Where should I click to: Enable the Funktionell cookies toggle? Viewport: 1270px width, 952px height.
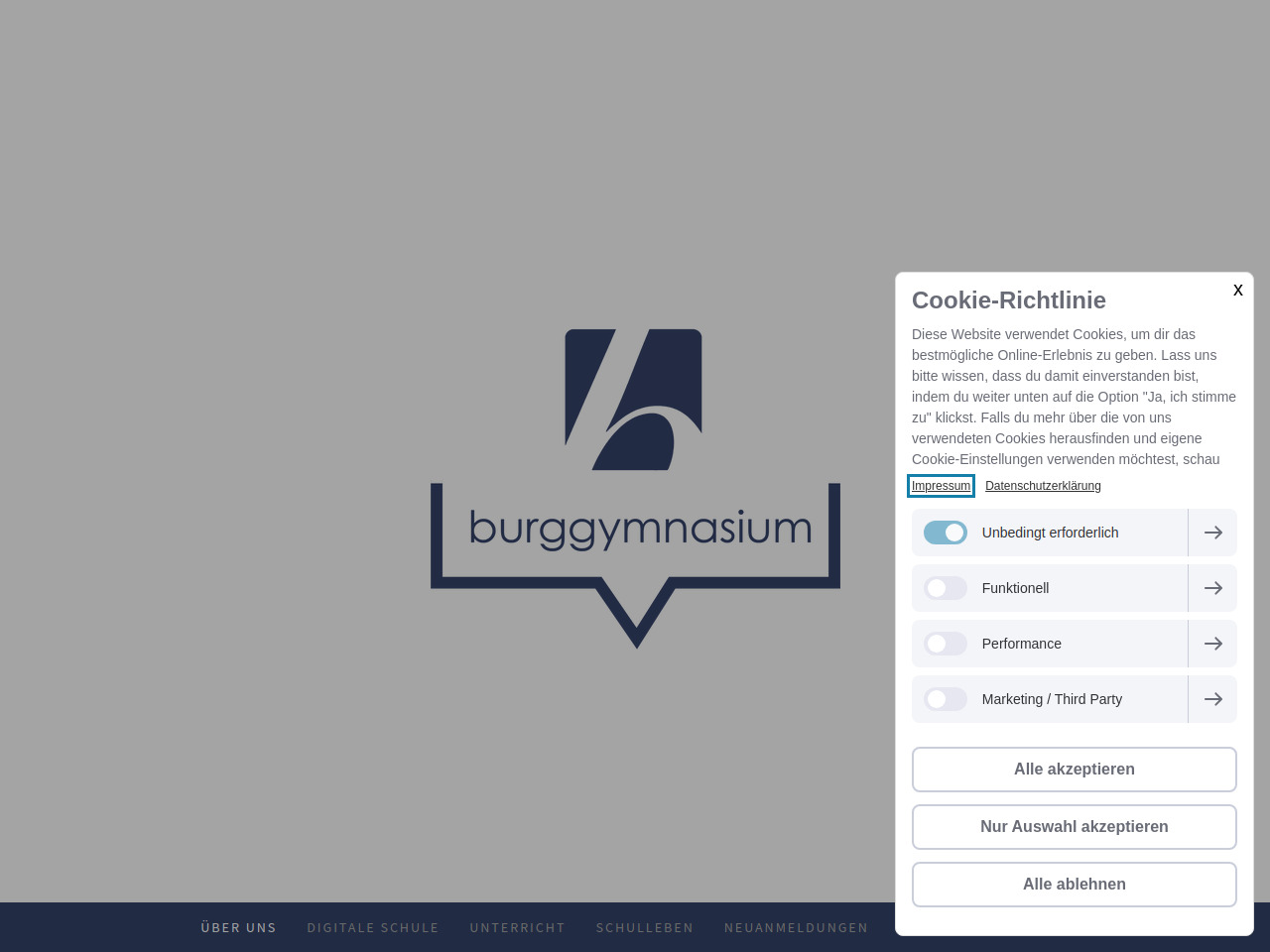click(x=945, y=588)
